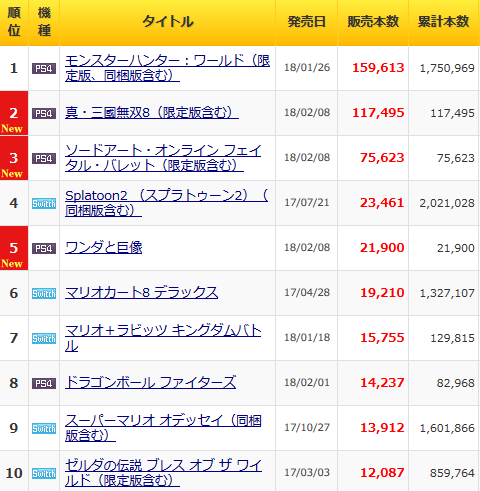Click the Switch icon in the マリオ+ラビッツ row
Screen dimensions: 480x491
tap(44, 339)
